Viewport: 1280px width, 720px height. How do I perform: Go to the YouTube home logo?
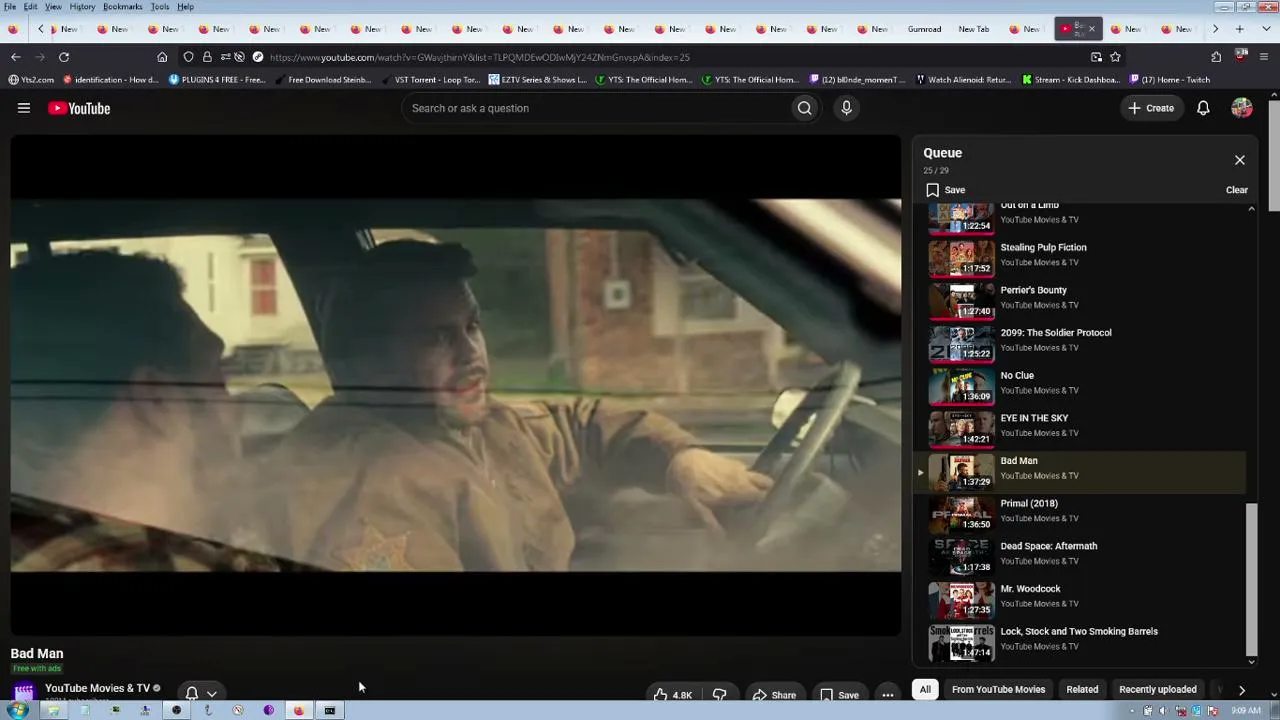pos(79,108)
